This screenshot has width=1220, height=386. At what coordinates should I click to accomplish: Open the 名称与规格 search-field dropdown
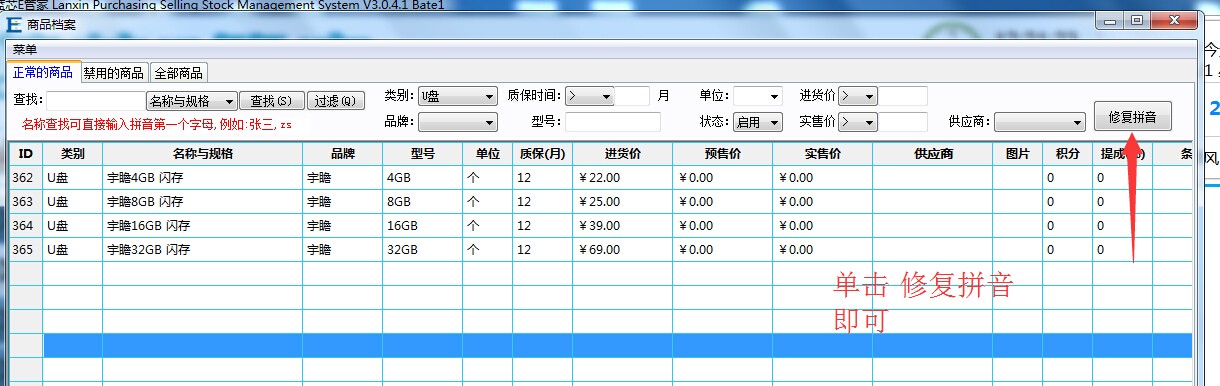click(192, 101)
